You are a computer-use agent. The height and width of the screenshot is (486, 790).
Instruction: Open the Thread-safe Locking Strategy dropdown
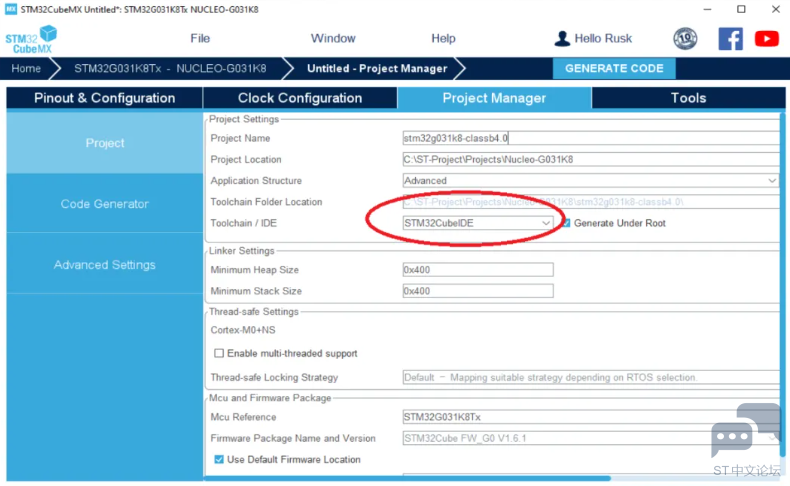[x=590, y=377]
